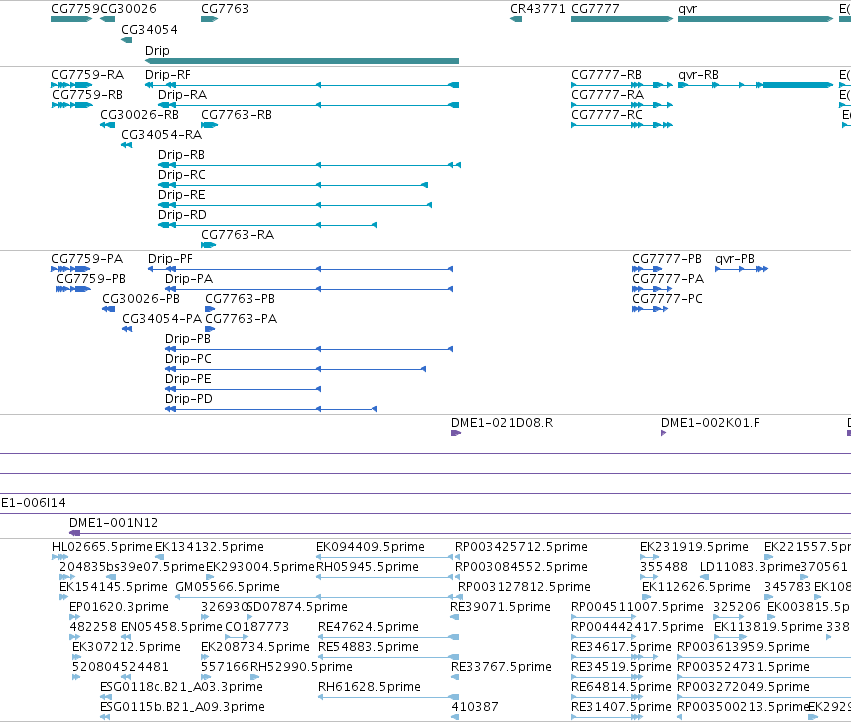Click the Drip-RC transcript label
Viewport: 851px width, 722px height.
click(182, 175)
